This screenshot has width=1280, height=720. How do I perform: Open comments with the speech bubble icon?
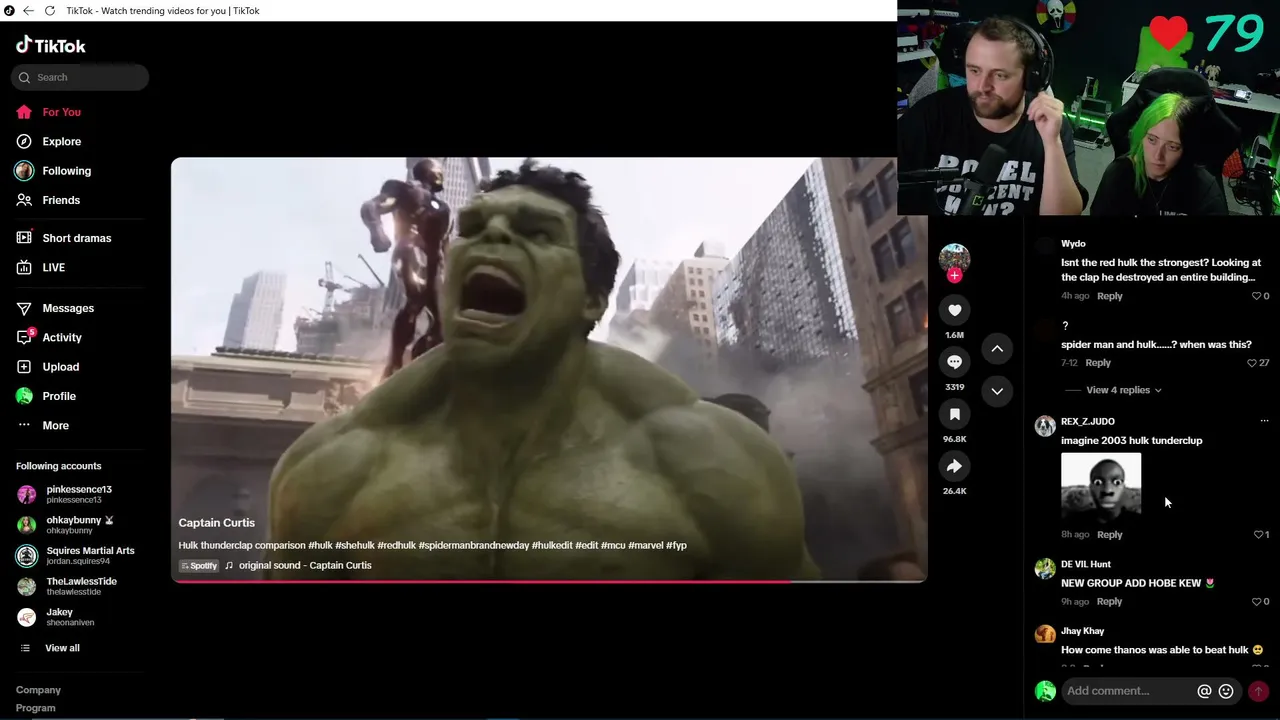(x=954, y=362)
